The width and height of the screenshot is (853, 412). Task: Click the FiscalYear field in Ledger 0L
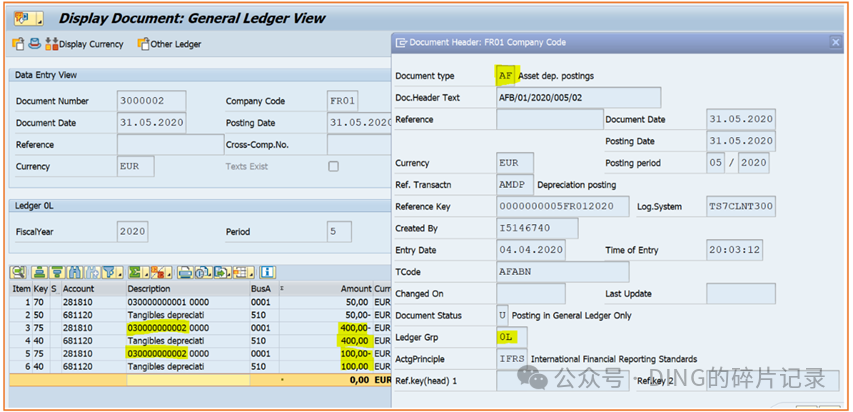click(x=132, y=231)
